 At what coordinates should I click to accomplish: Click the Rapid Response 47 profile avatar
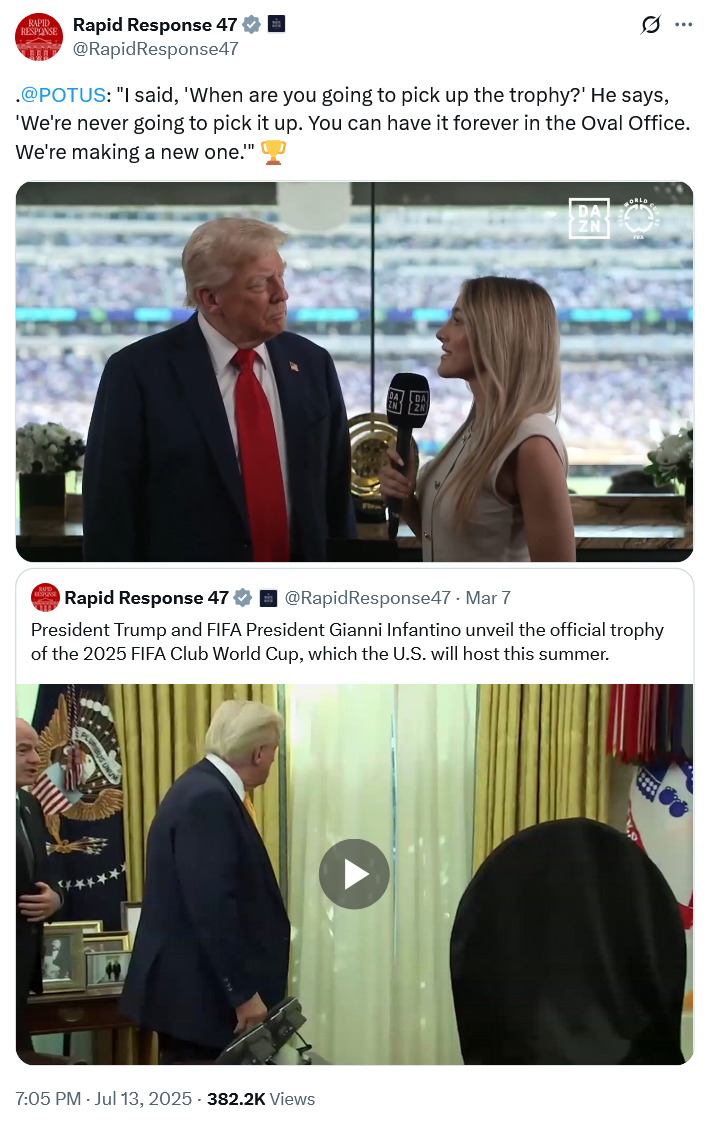[x=39, y=37]
